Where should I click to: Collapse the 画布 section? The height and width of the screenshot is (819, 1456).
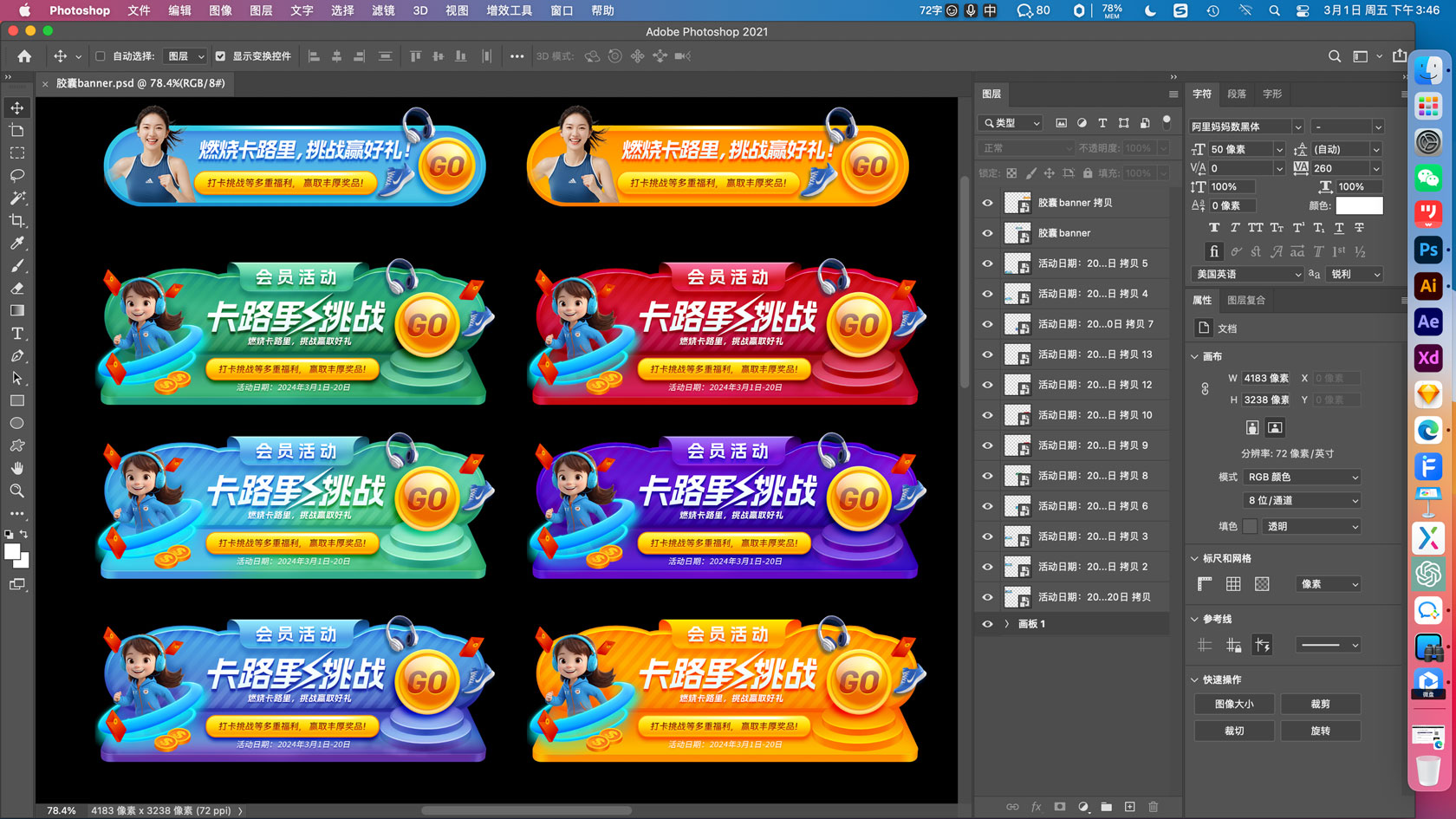tap(1194, 356)
